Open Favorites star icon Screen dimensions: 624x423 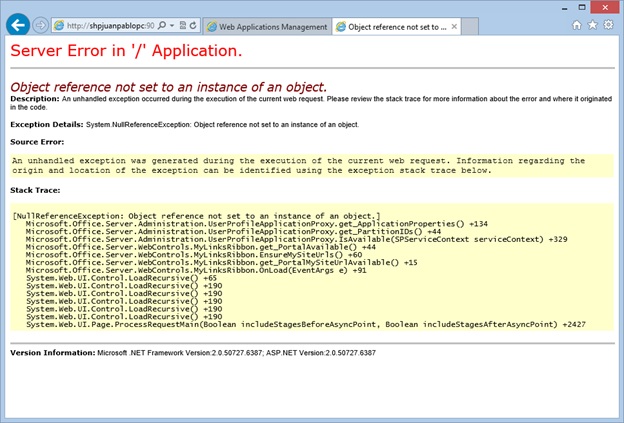(x=592, y=23)
